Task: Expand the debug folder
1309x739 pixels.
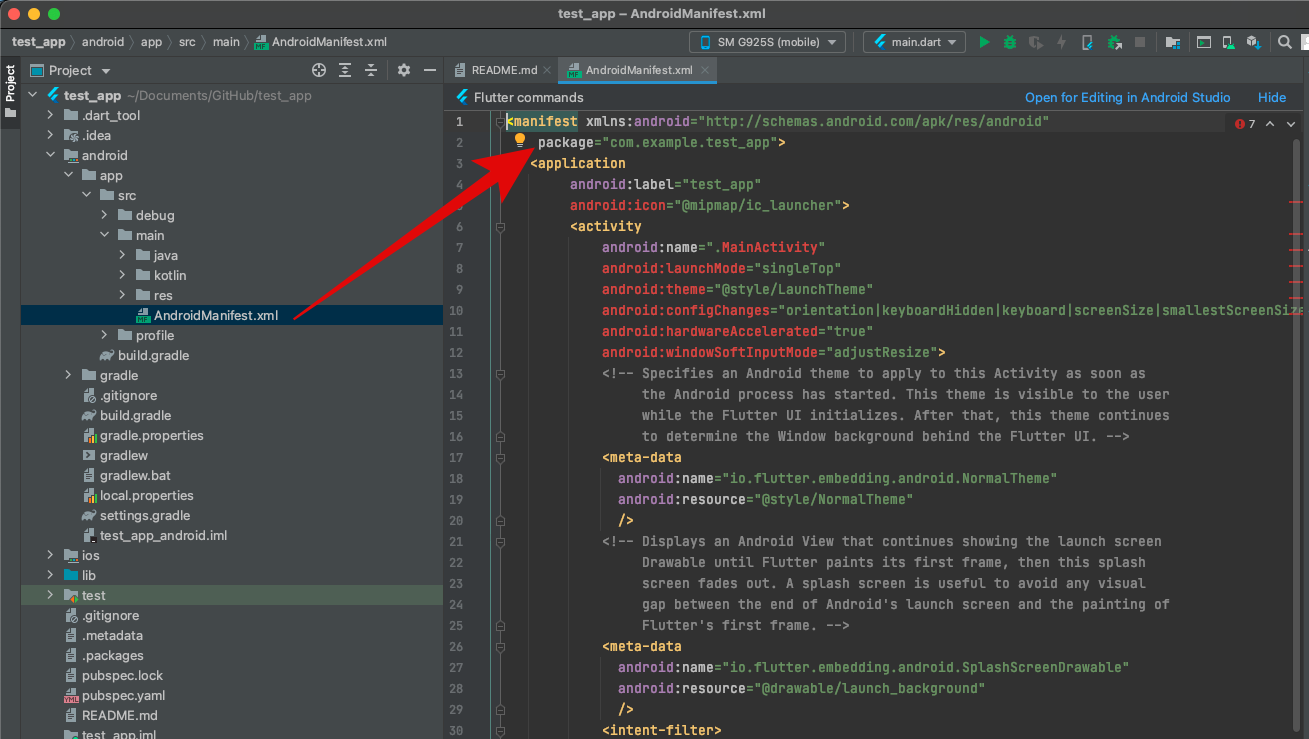Action: point(105,215)
